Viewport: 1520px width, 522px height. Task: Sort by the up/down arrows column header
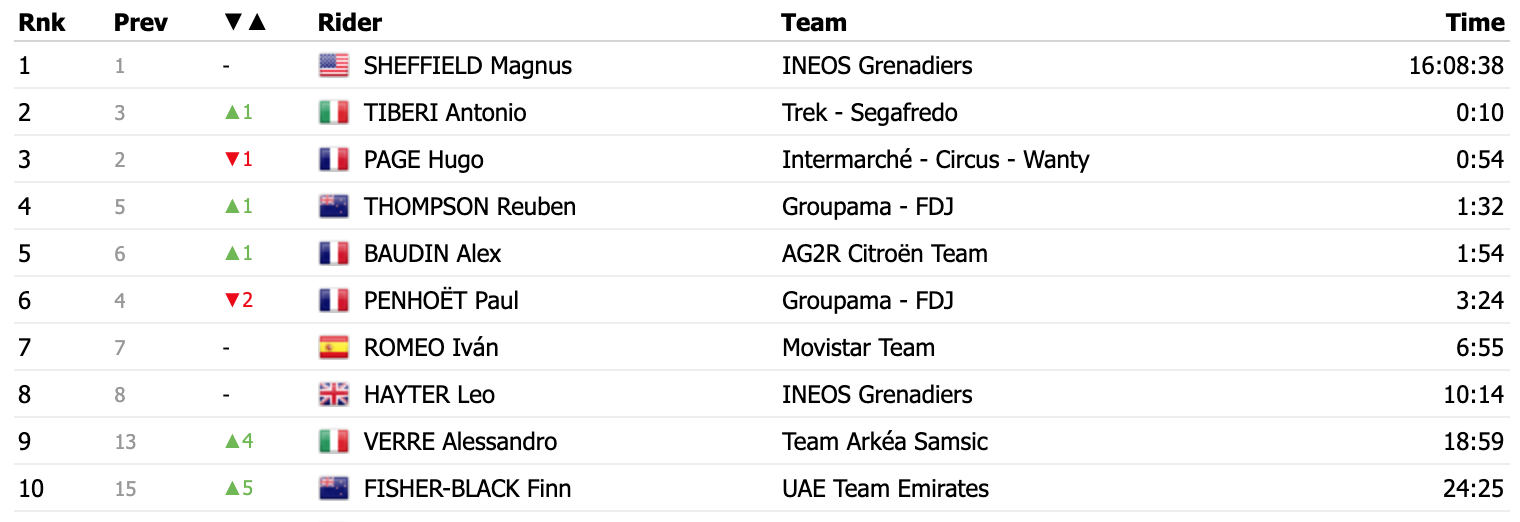click(246, 22)
